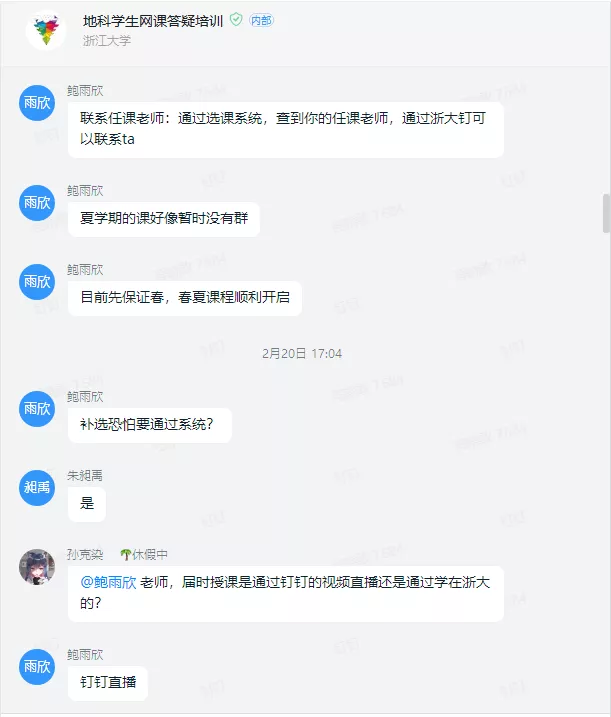Select the message bubble 钉钉直播

tap(108, 683)
